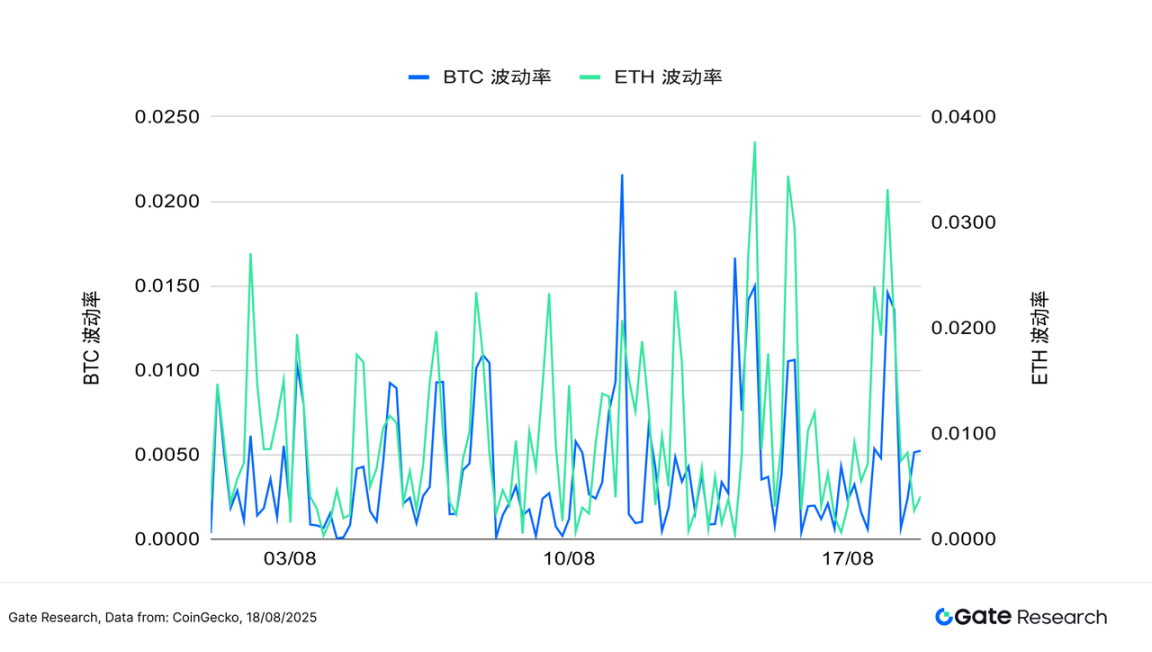This screenshot has height=652, width=1152.
Task: Click the Gate logo icon
Action: click(x=944, y=617)
